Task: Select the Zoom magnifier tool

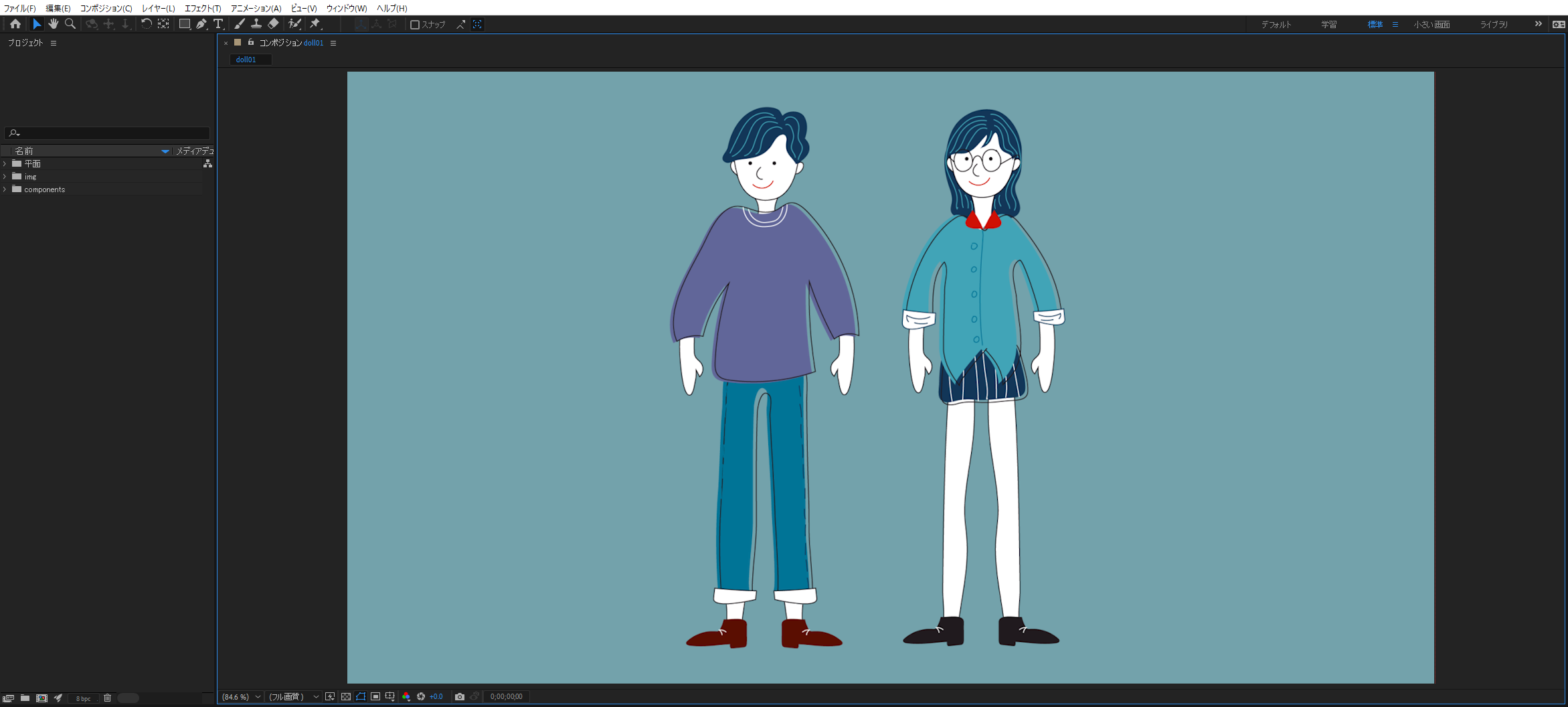Action: click(70, 24)
